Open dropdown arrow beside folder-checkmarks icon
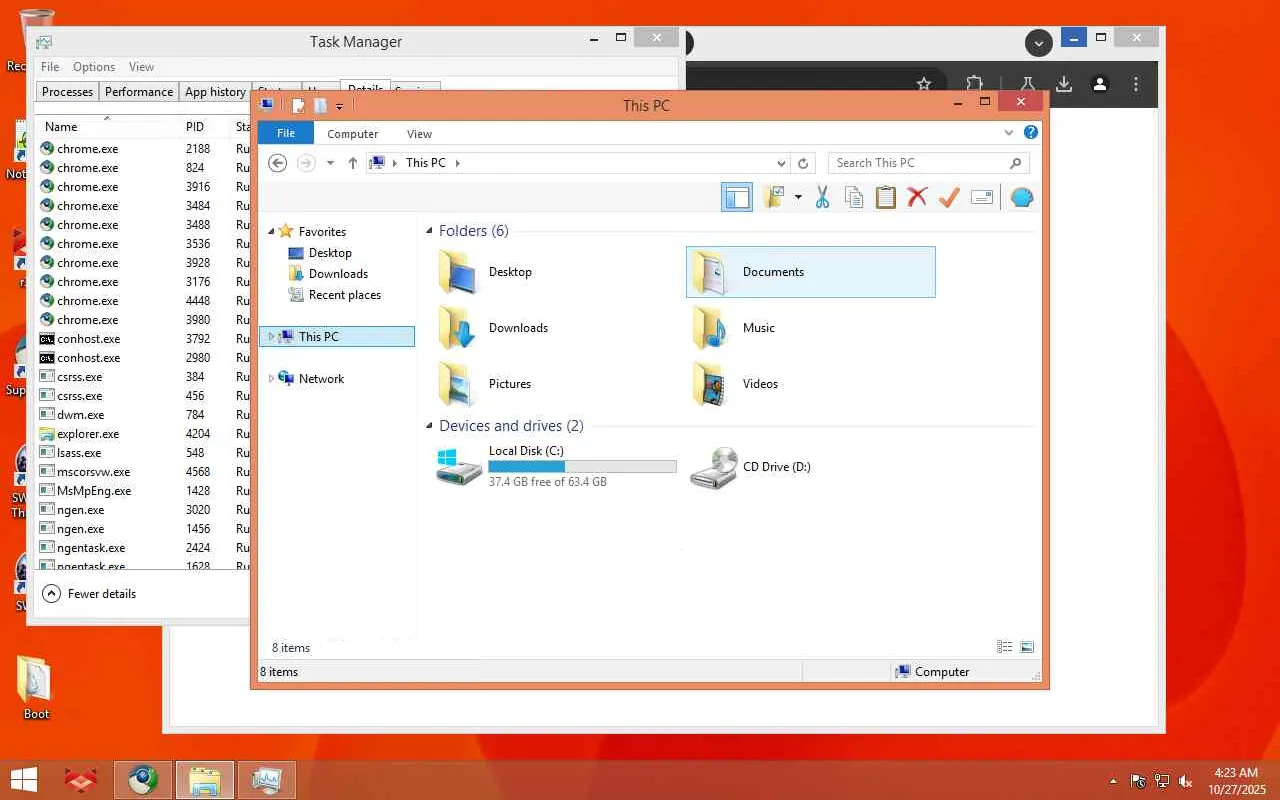1280x800 pixels. [797, 197]
